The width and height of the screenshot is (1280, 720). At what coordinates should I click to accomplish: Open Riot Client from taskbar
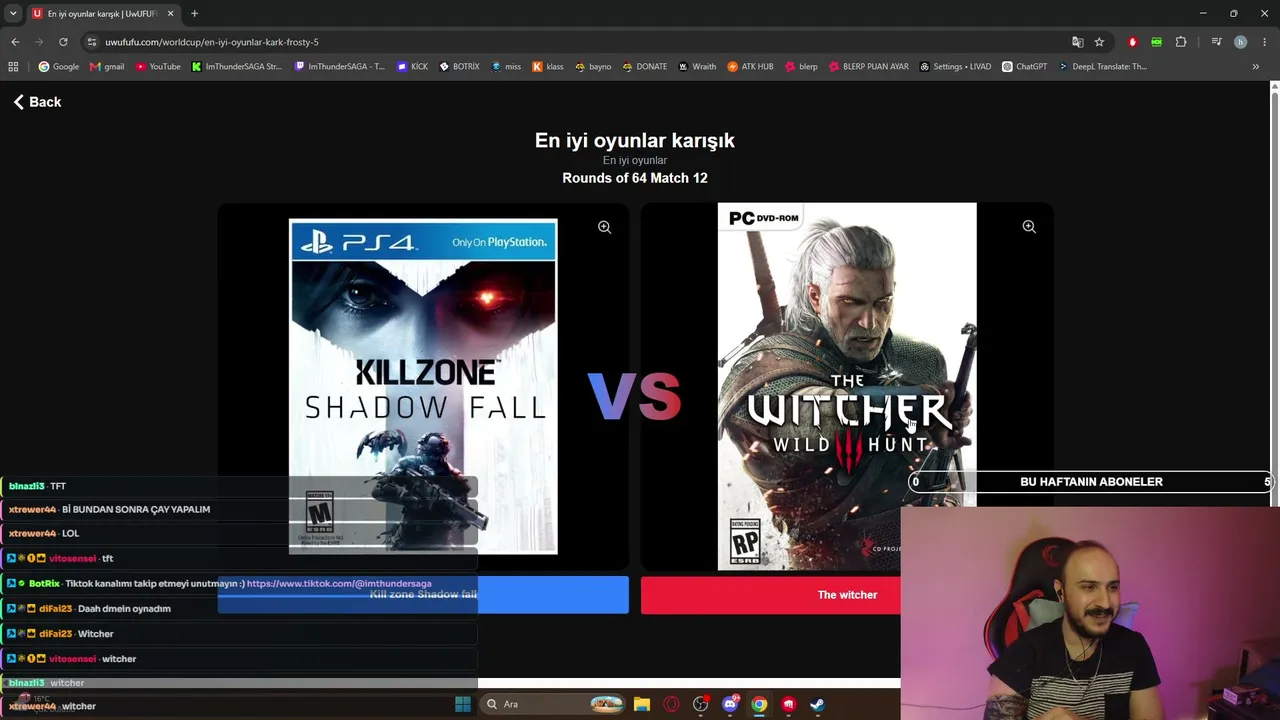[x=788, y=704]
